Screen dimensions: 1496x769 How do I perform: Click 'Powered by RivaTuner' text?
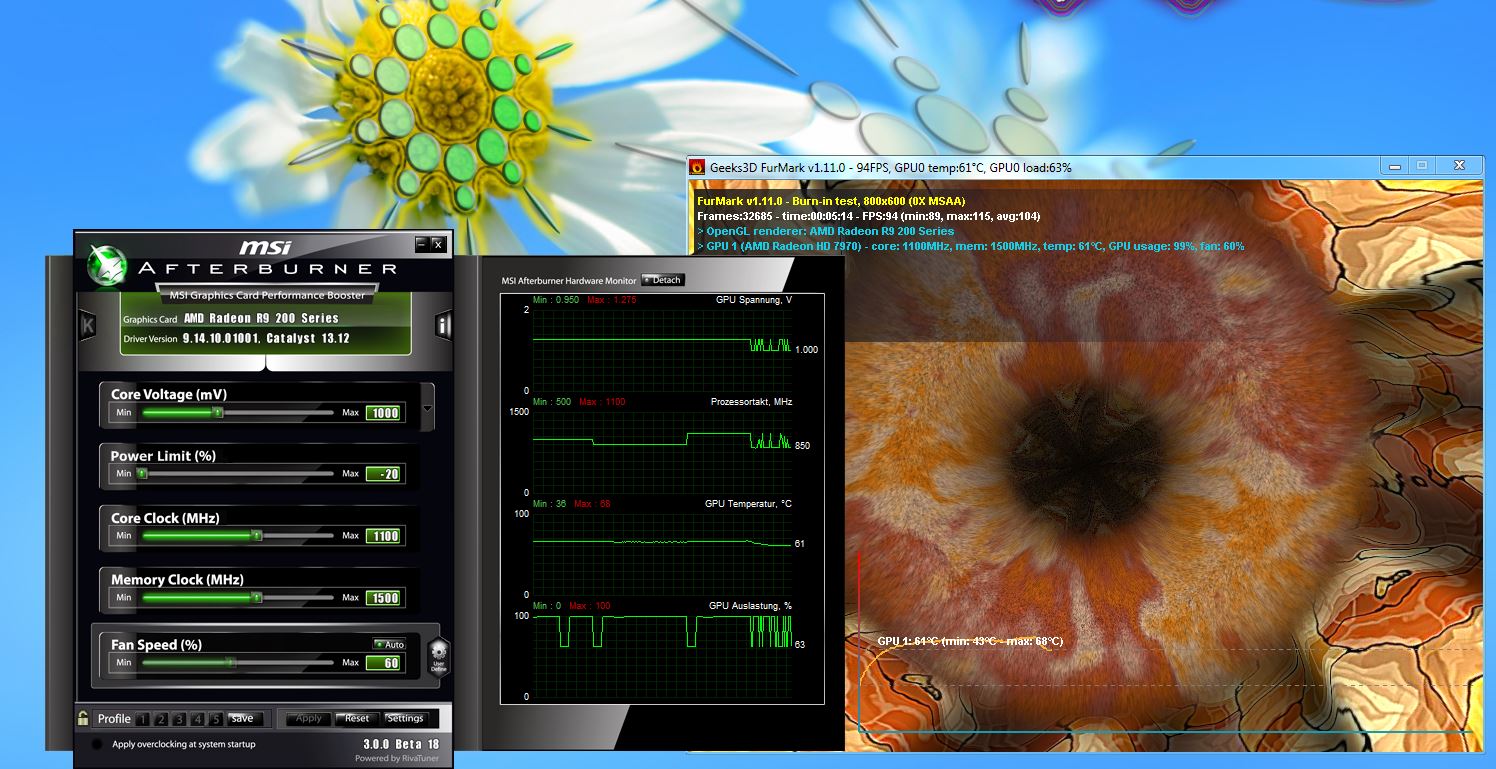click(397, 758)
